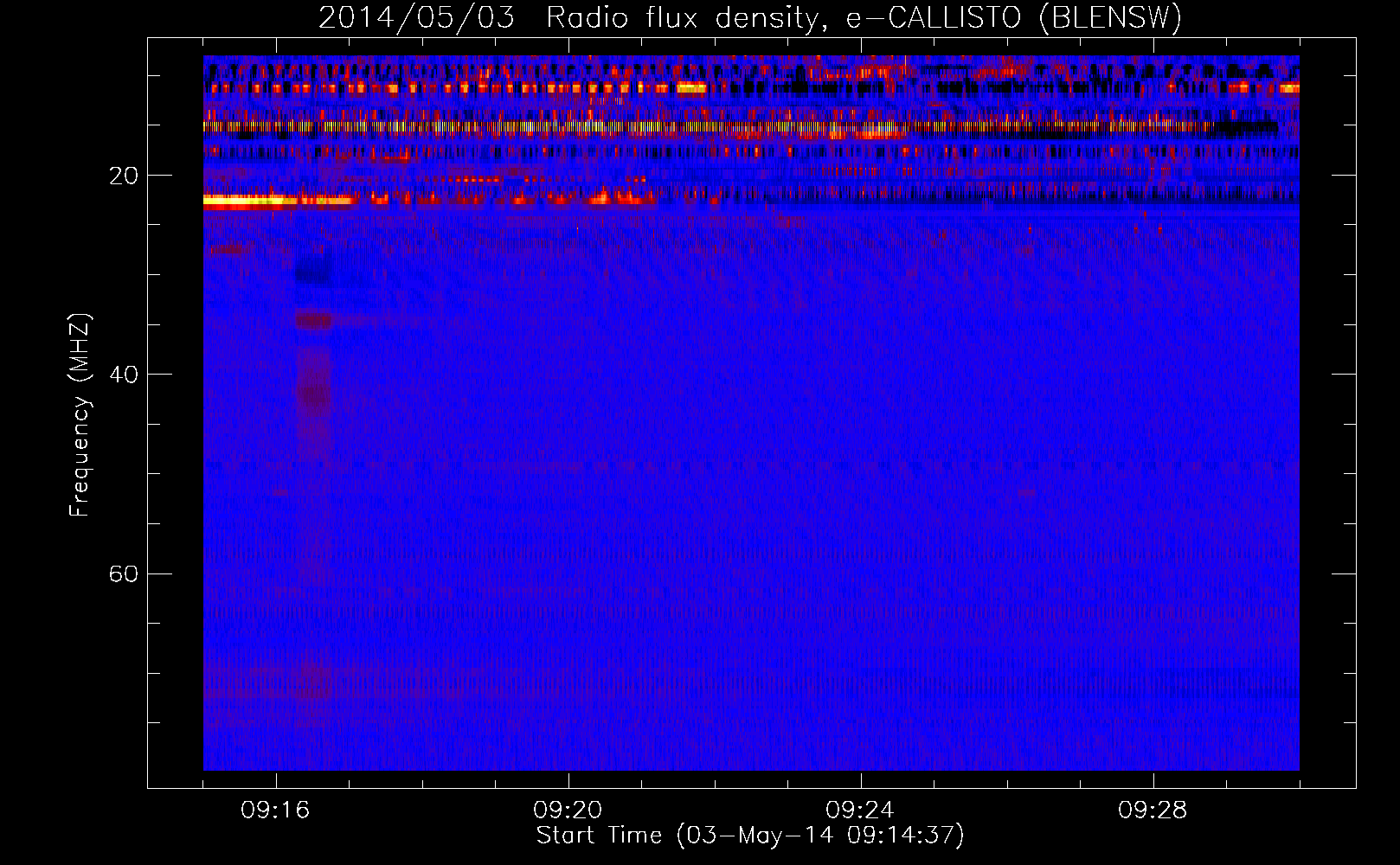The image size is (1400, 865).
Task: Select the 09:20 time tick label
Action: click(x=568, y=811)
